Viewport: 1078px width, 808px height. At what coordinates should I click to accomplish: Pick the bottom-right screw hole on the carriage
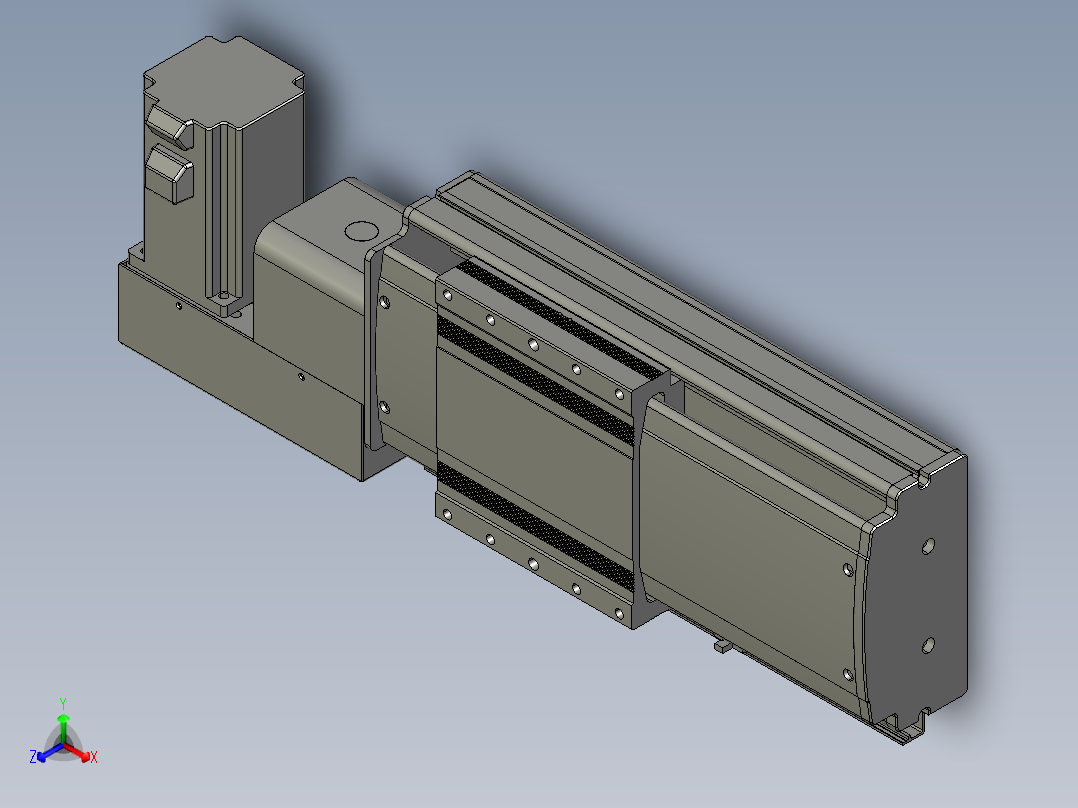coord(618,613)
